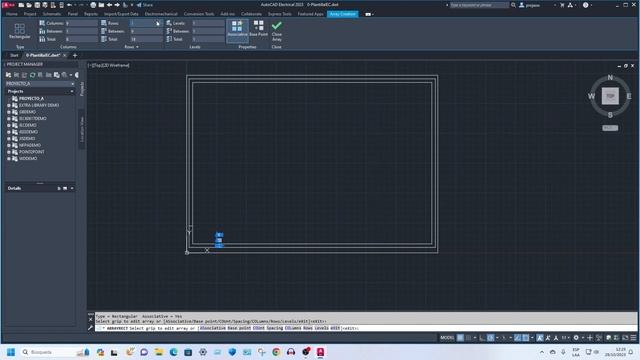640x360 pixels.
Task: Click the workspace switching gear icon
Action: coord(576,338)
